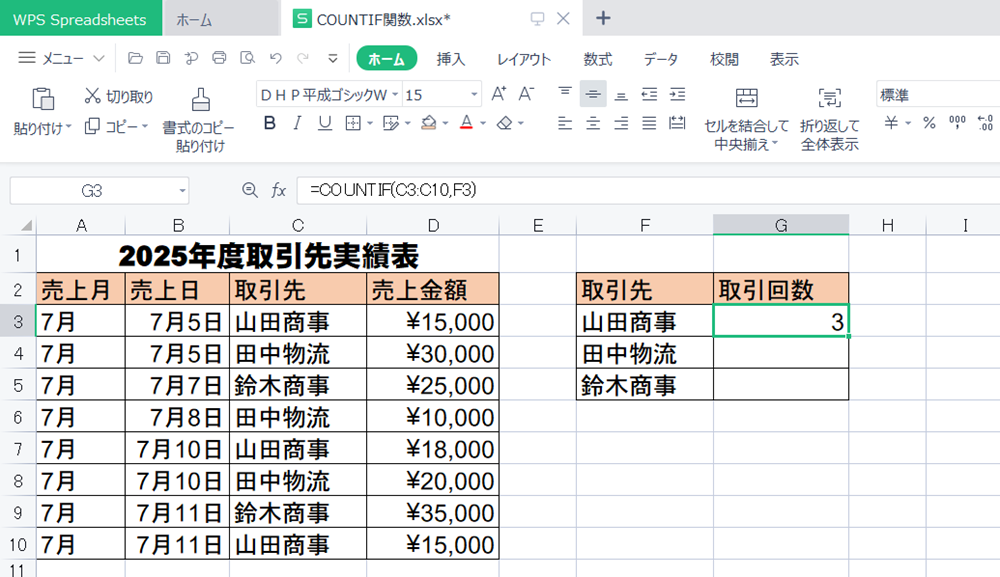The image size is (1000, 577).
Task: Select all cells via corner triangle
Action: tap(26, 225)
